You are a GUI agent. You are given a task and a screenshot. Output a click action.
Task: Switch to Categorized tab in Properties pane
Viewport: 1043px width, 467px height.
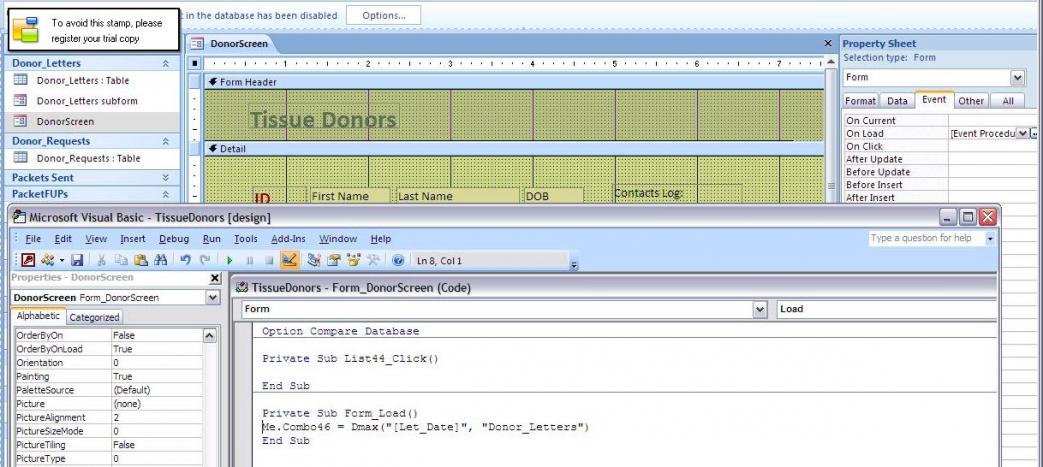pyautogui.click(x=94, y=317)
